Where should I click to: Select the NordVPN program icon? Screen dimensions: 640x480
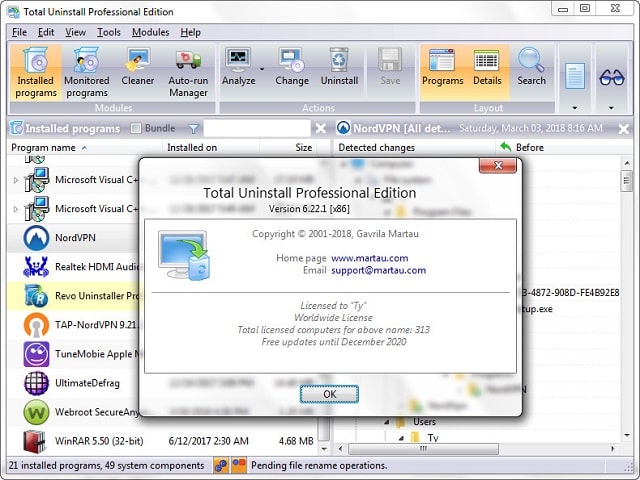36,238
